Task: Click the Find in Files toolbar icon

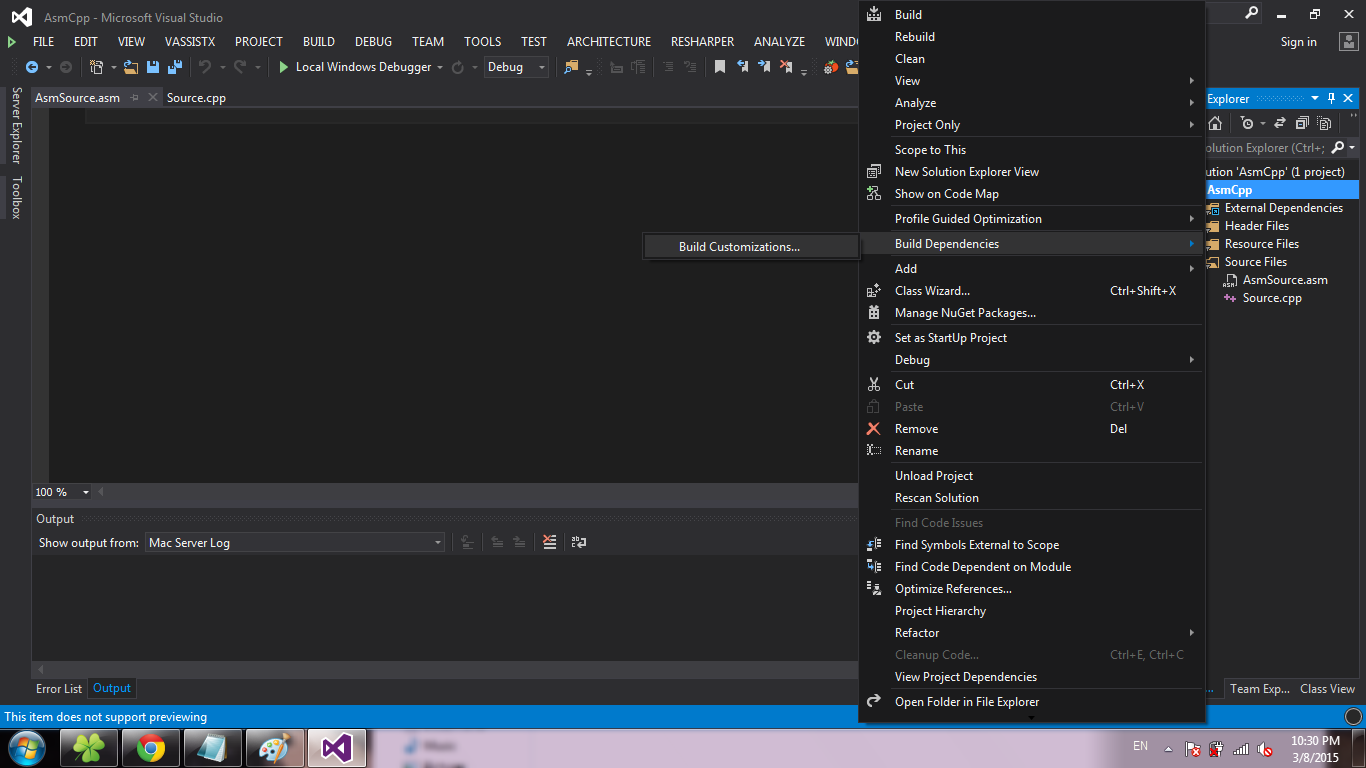Action: (571, 67)
